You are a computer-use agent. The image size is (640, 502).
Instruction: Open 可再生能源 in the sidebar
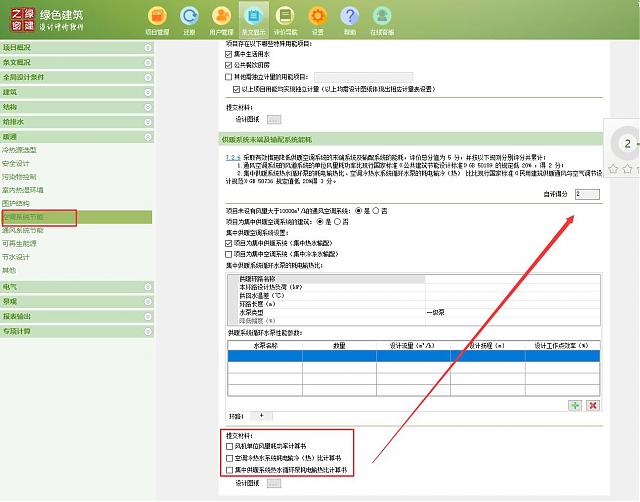19,244
